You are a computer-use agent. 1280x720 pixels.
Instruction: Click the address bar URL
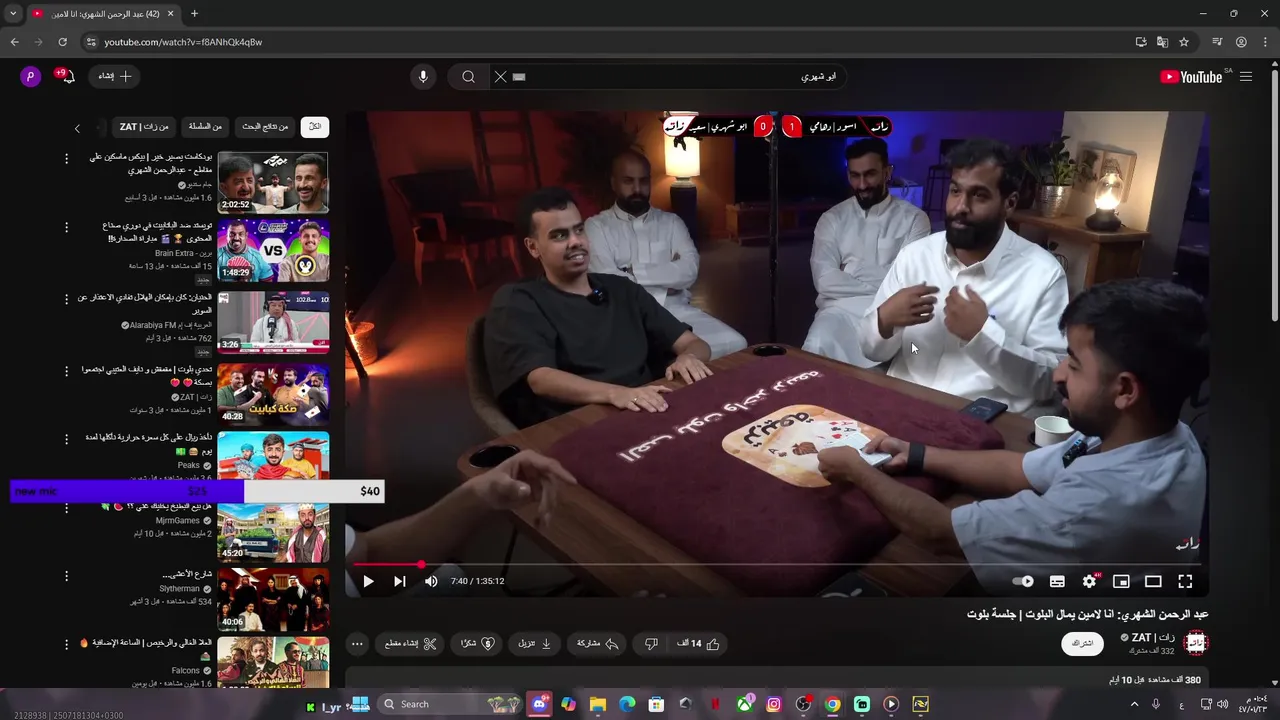pos(183,42)
